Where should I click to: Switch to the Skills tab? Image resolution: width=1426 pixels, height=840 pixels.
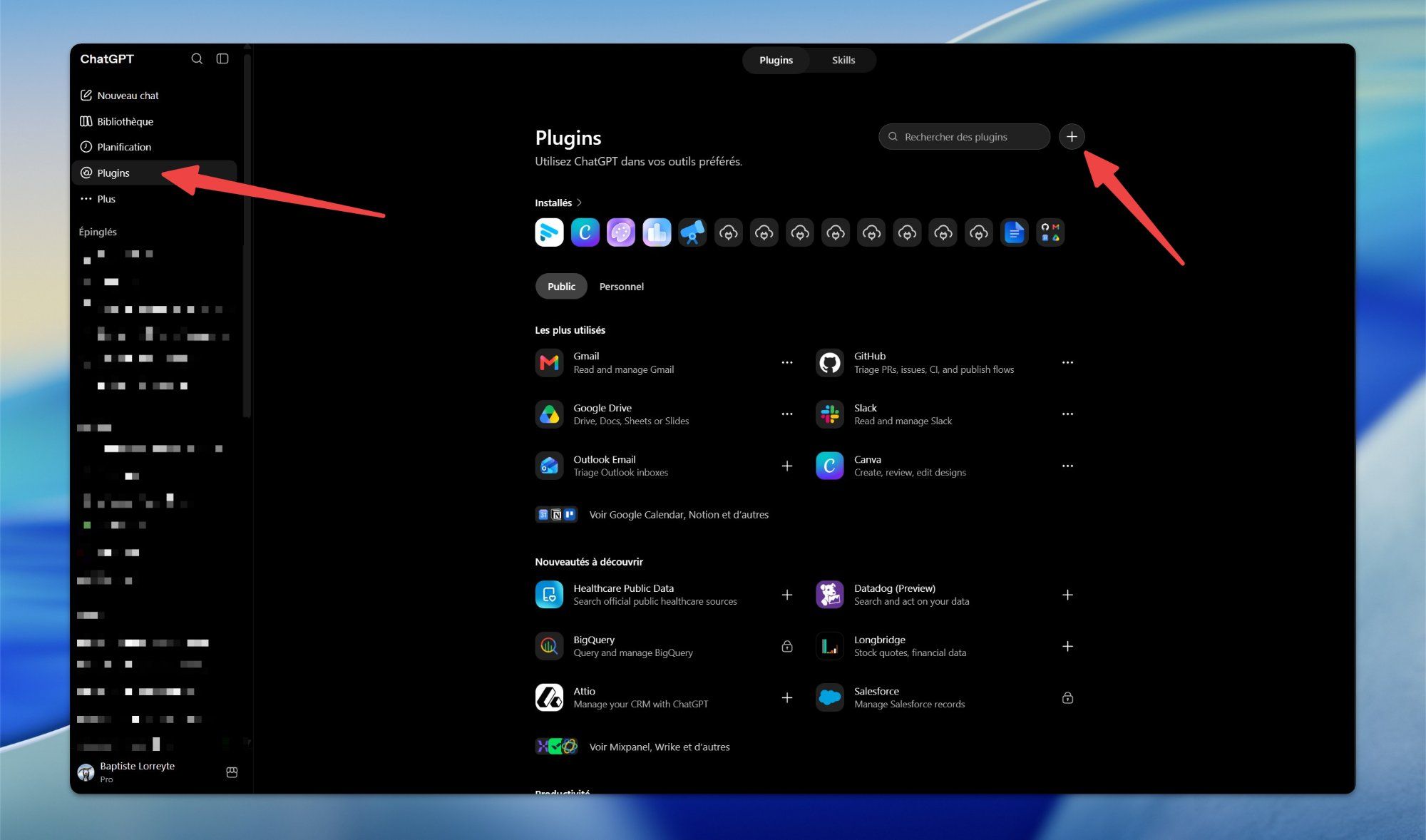(843, 60)
